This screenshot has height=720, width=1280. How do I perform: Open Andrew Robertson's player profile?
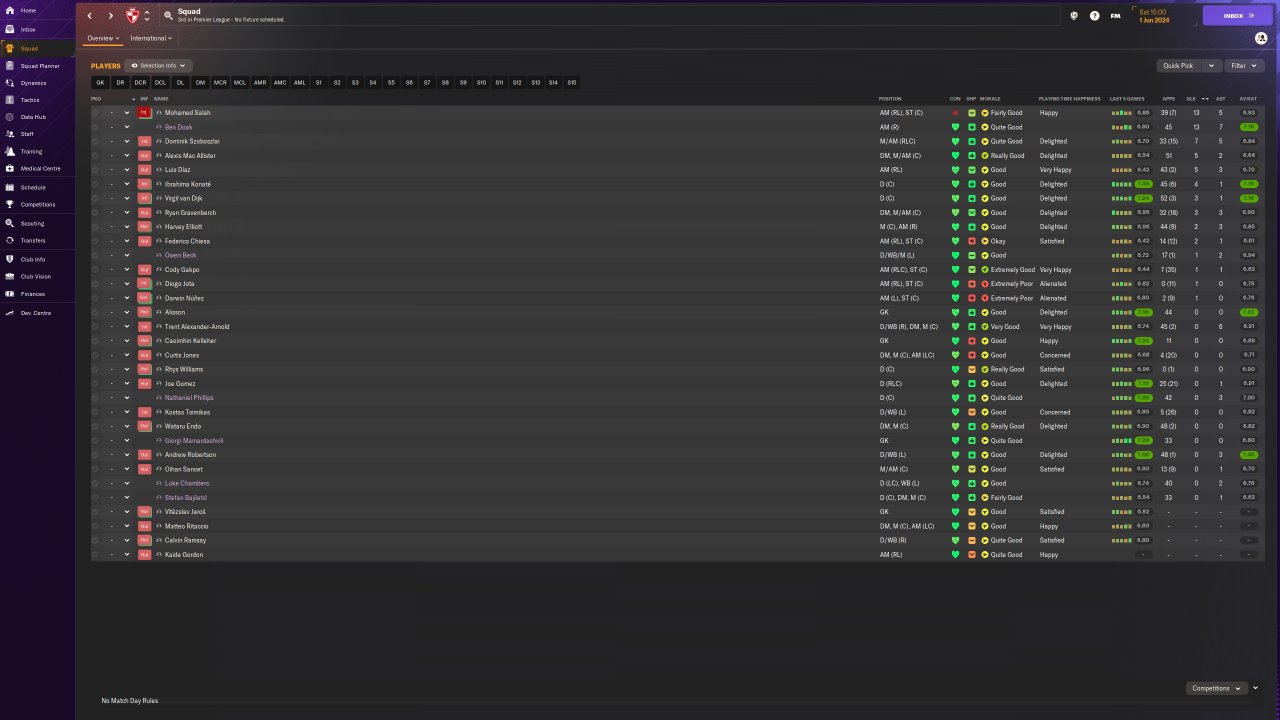click(190, 455)
